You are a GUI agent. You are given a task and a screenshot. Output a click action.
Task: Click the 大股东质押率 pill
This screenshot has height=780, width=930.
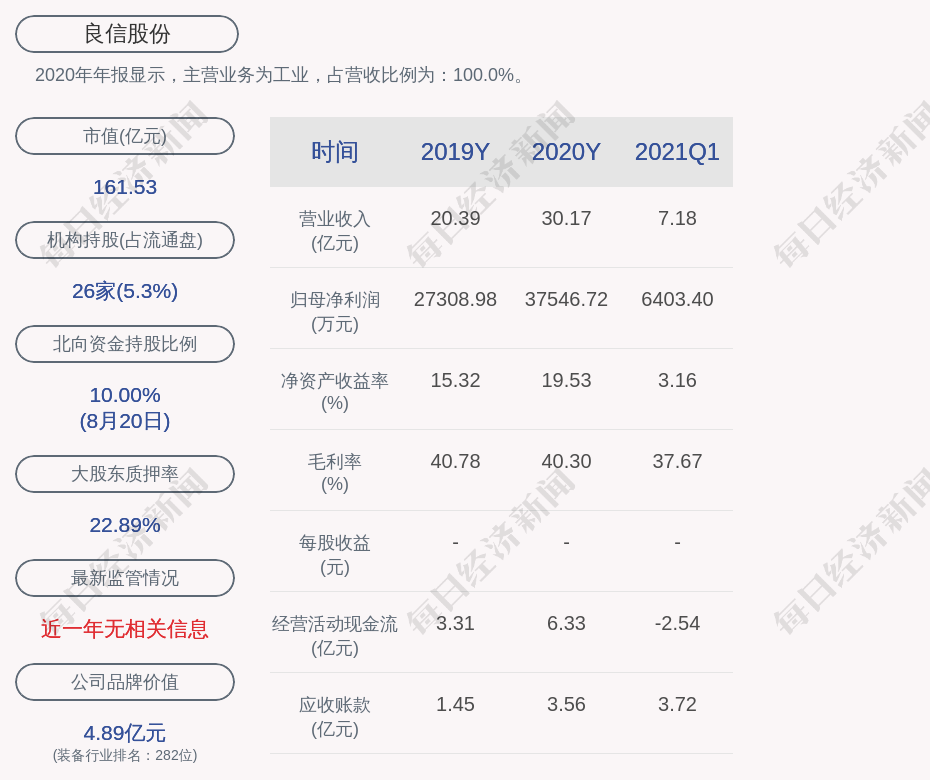pos(125,474)
